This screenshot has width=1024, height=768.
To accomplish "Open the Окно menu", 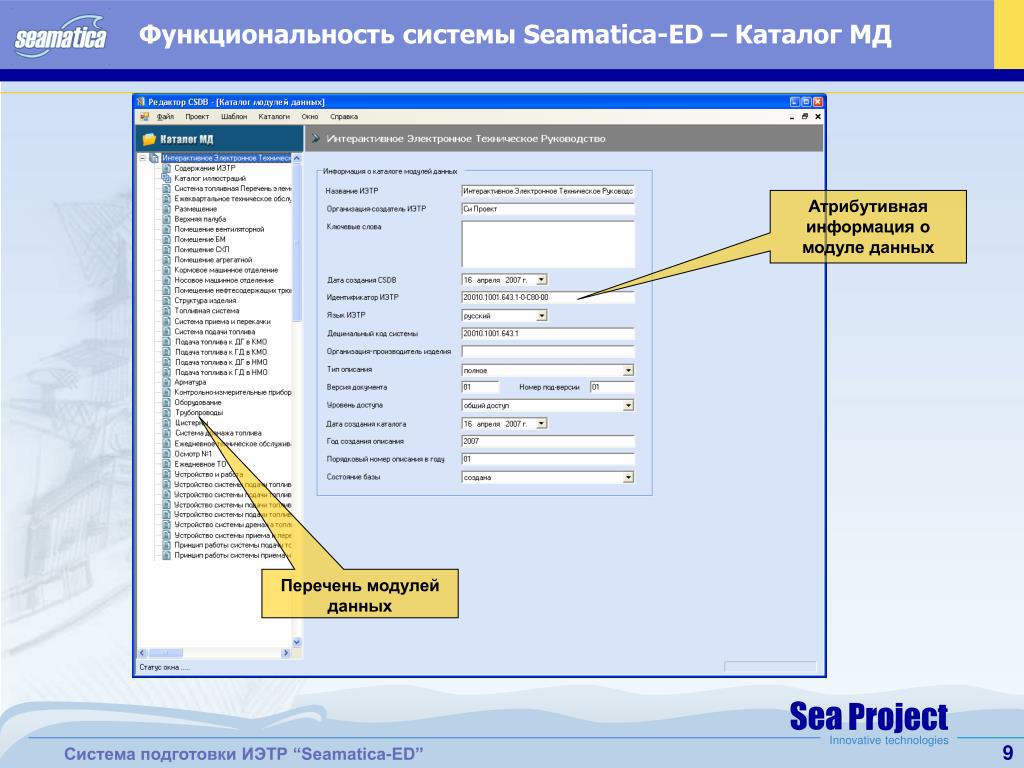I will 310,117.
